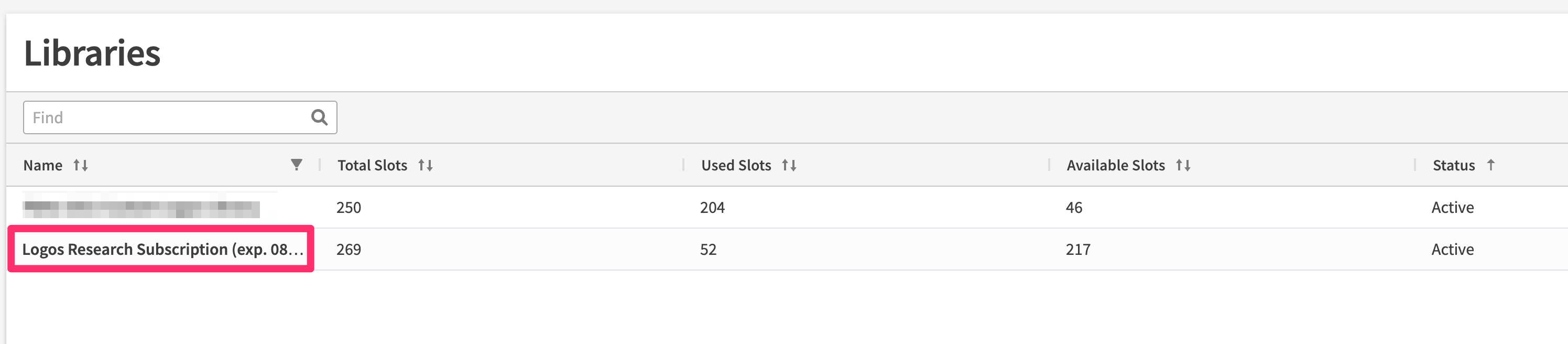Screen dimensions: 1568x344
Task: Select the 204 used slots cell
Action: (712, 208)
